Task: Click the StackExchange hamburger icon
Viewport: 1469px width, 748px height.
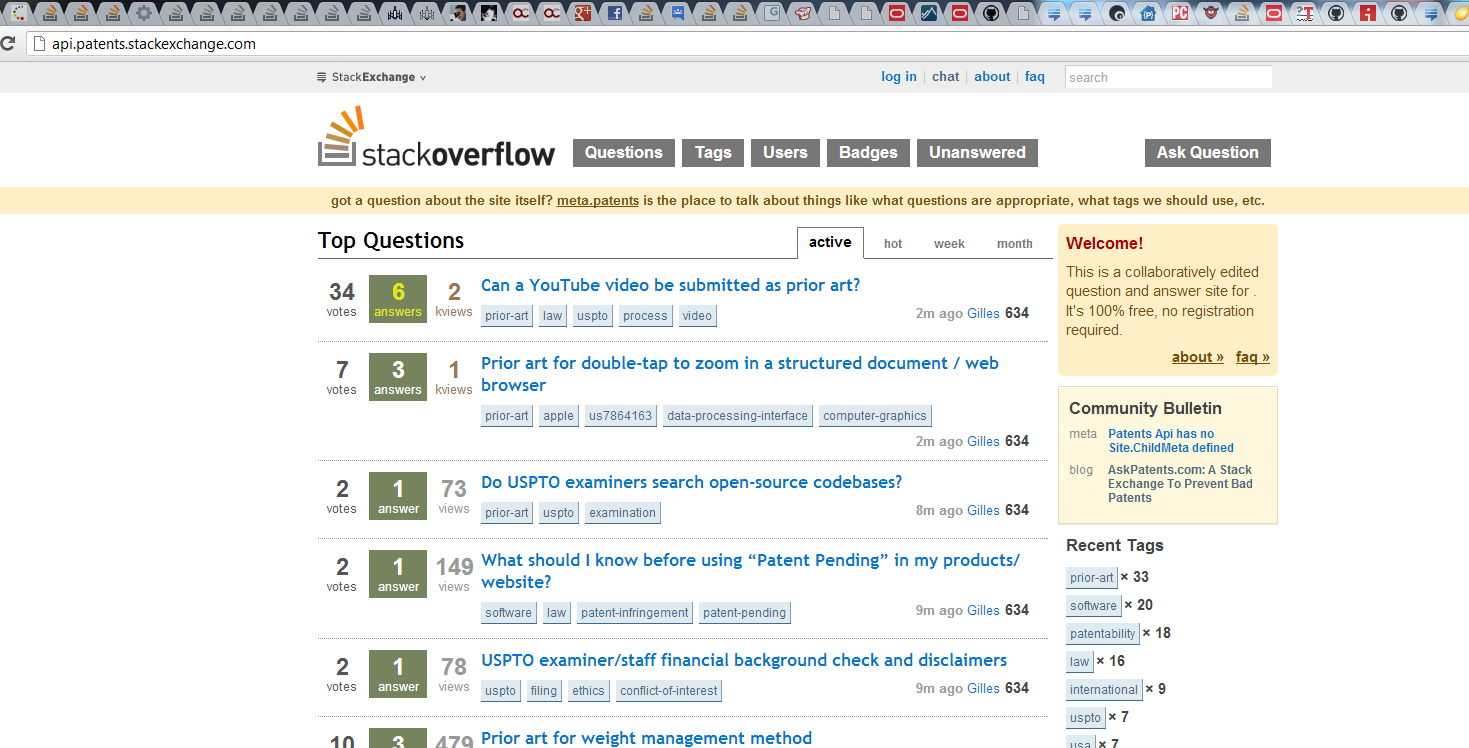Action: coord(322,77)
